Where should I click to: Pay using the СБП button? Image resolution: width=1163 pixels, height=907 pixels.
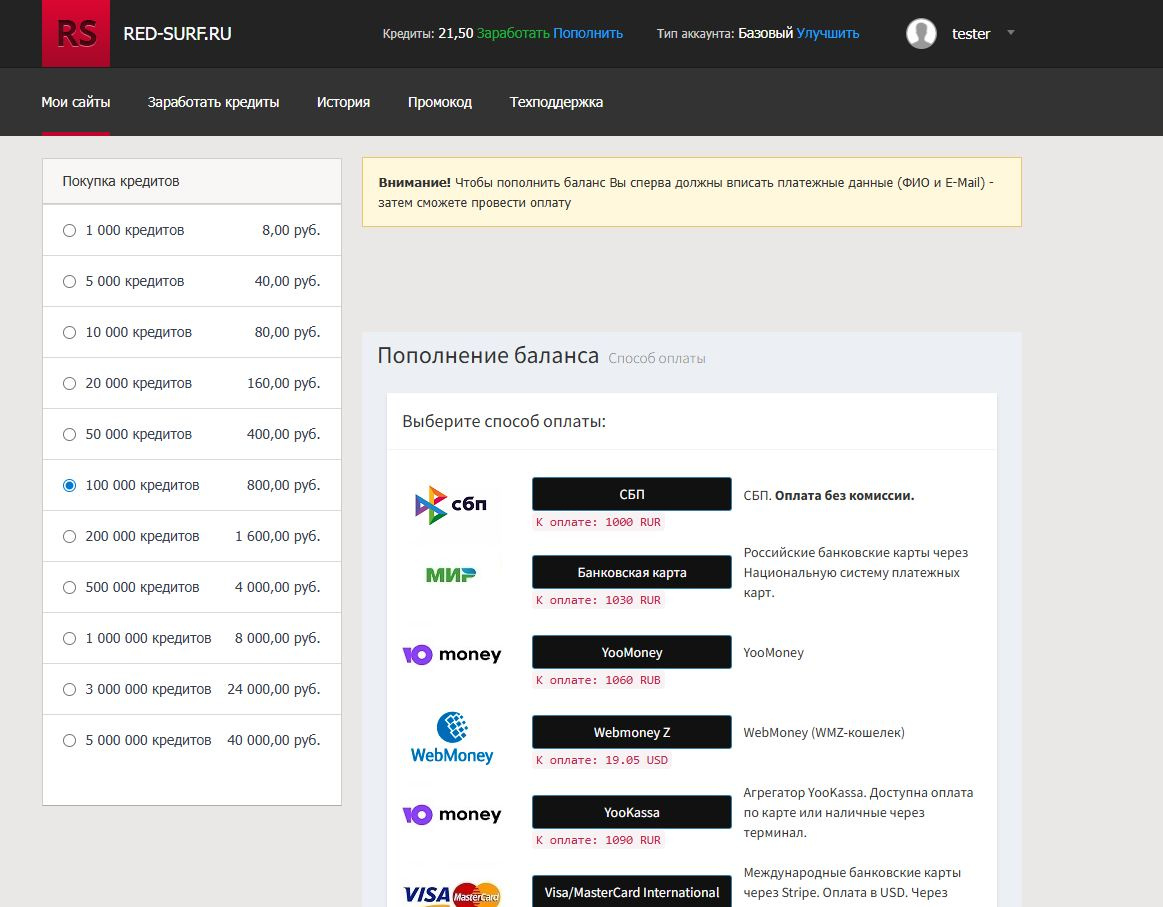coord(632,495)
